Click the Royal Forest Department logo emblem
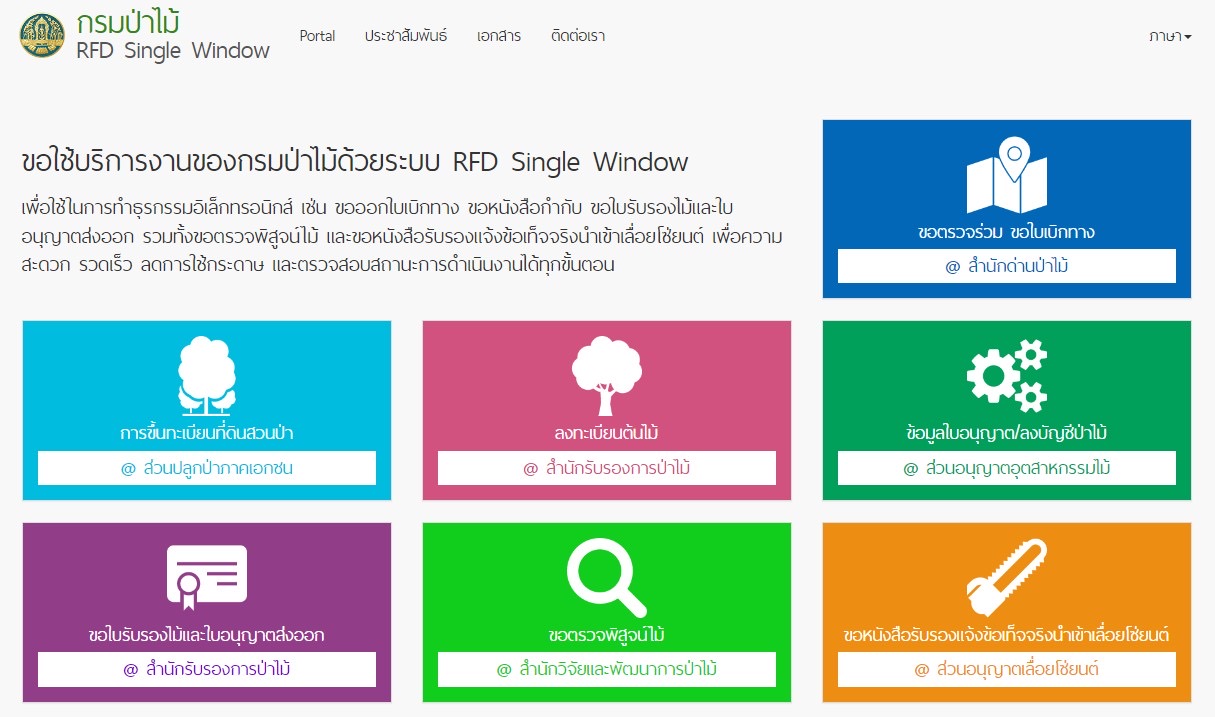Image resolution: width=1215 pixels, height=717 pixels. pyautogui.click(x=42, y=35)
